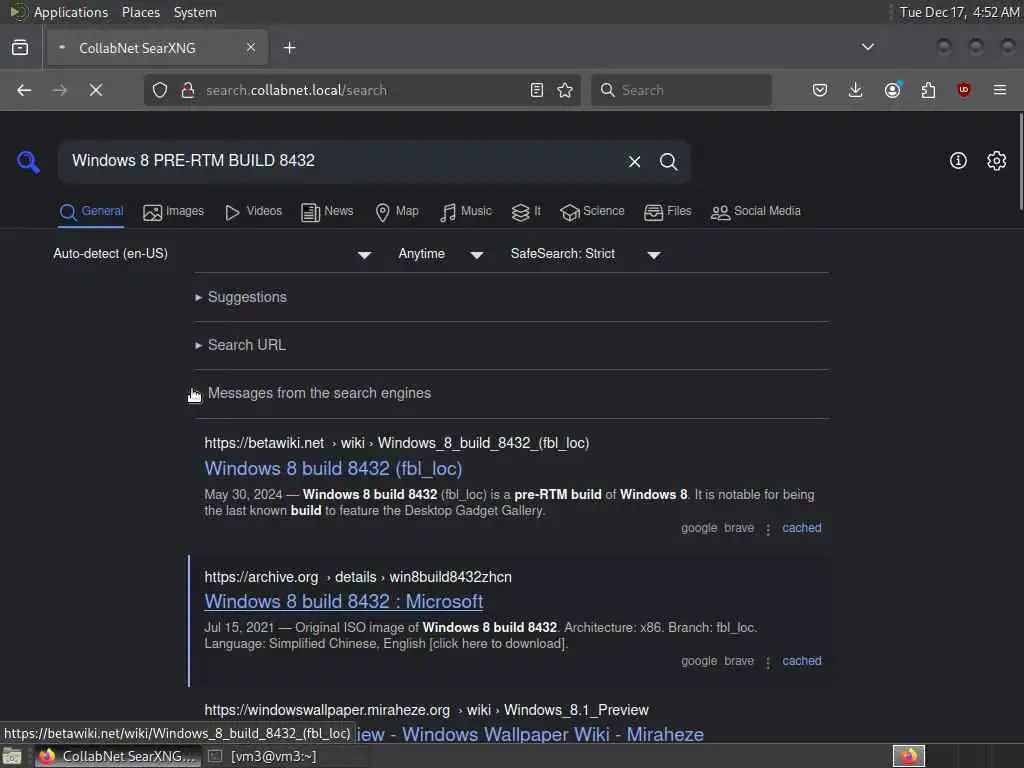This screenshot has height=768, width=1024.
Task: Select CollabNet SearXNG taskbar window button
Action: [117, 756]
